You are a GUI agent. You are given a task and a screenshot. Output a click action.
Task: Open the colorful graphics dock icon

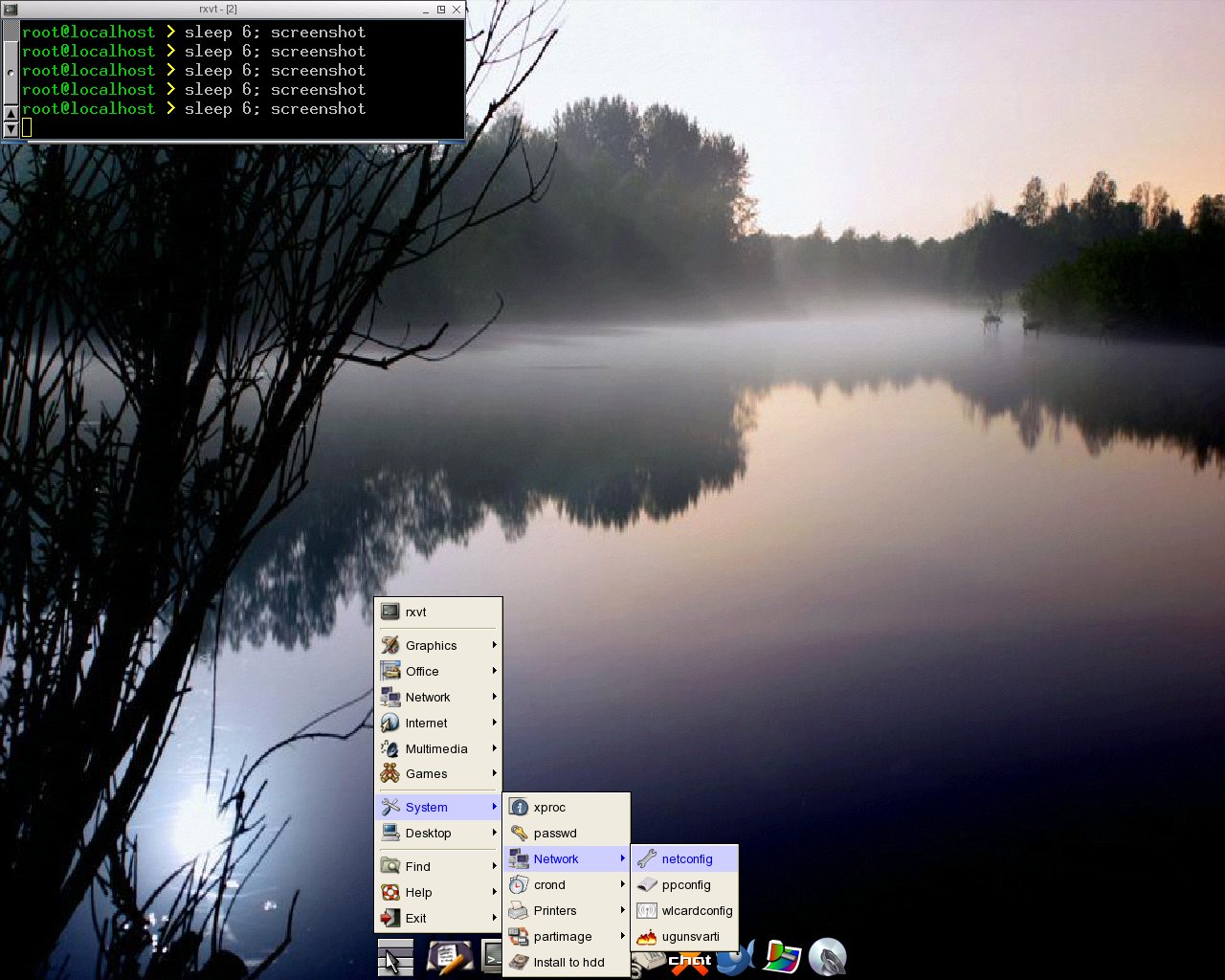(x=781, y=957)
